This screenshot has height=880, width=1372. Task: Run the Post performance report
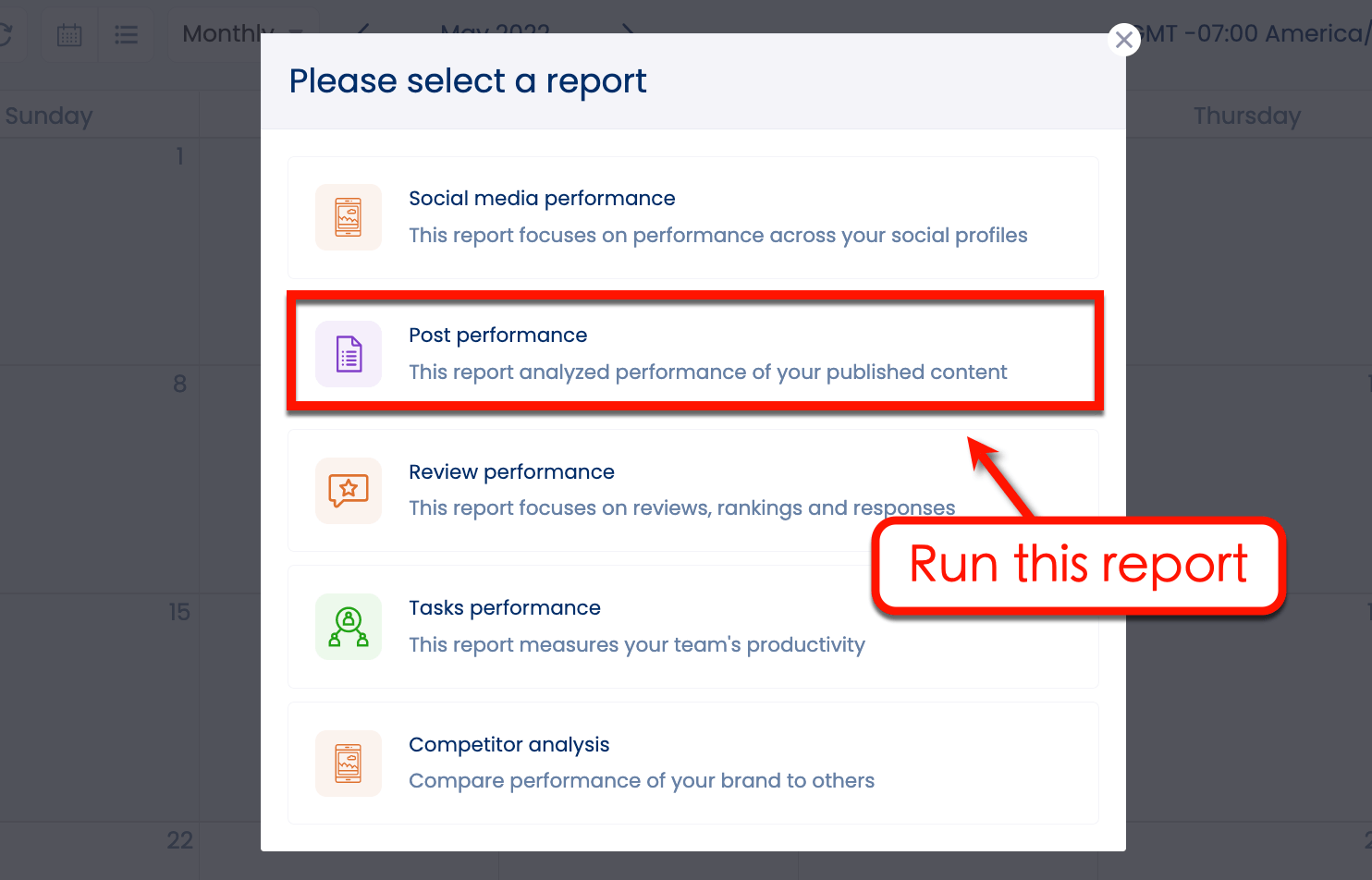[x=693, y=351]
